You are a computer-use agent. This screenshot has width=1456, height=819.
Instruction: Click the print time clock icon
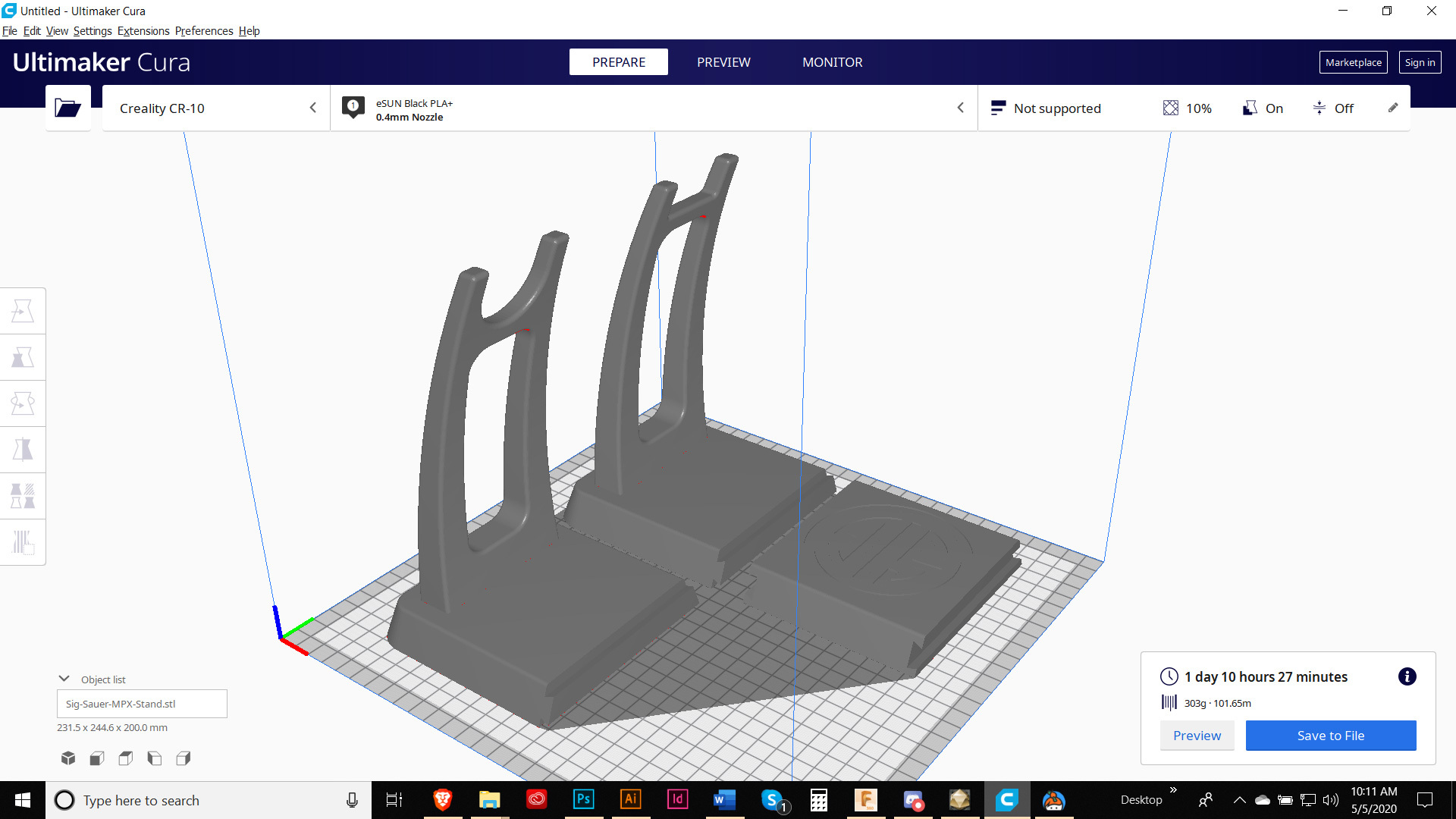pyautogui.click(x=1169, y=676)
